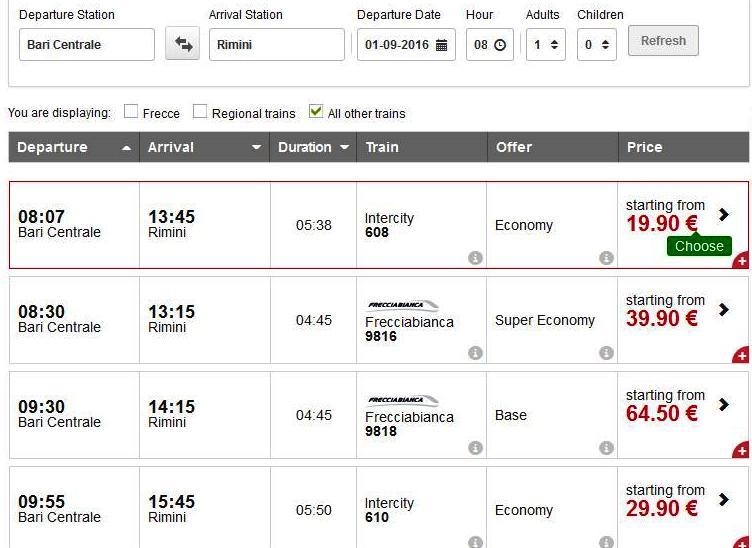This screenshot has height=548, width=752.
Task: Enable the Frecce trains filter
Action: click(131, 112)
